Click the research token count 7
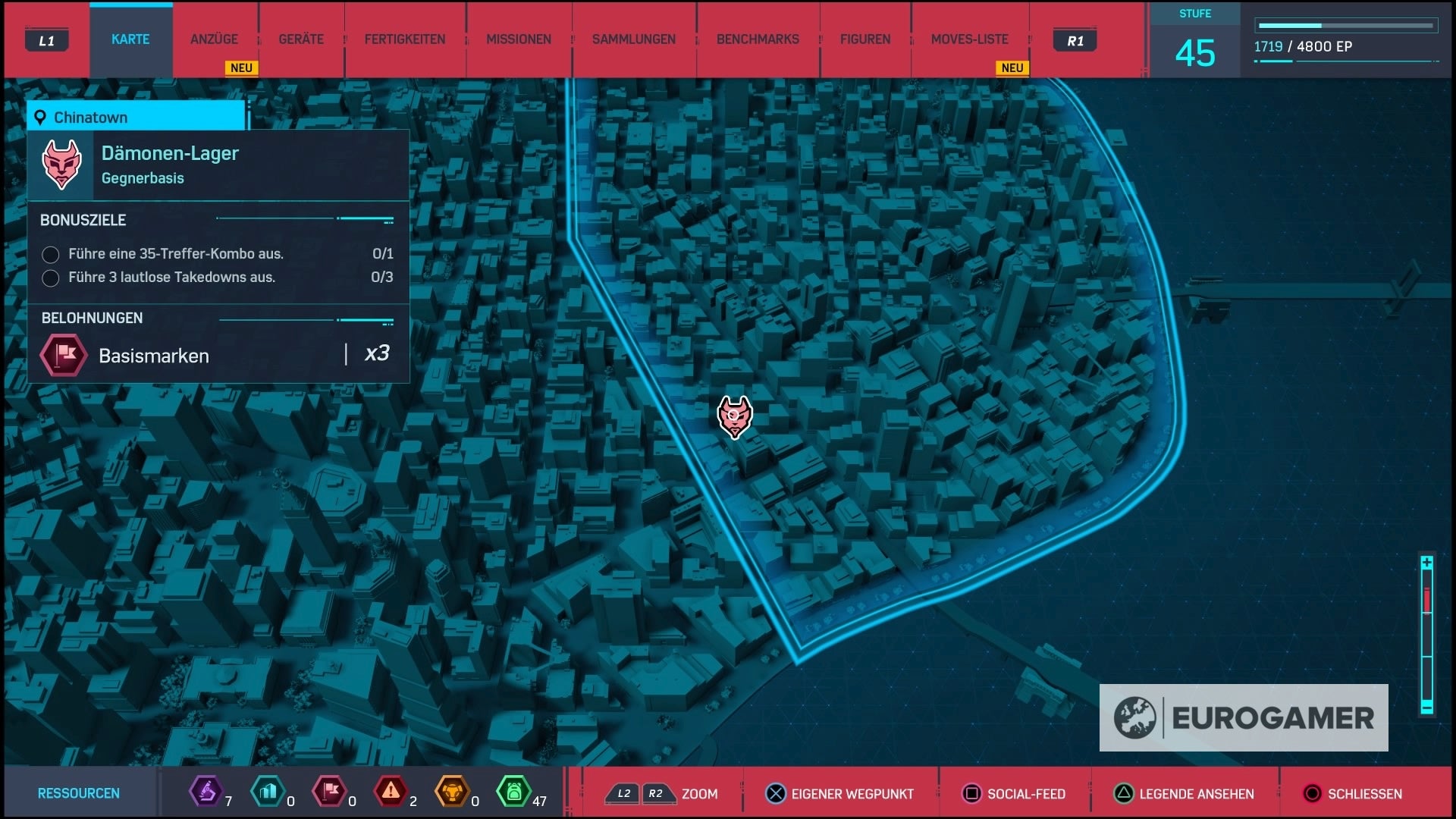This screenshot has width=1456, height=819. pos(228,801)
